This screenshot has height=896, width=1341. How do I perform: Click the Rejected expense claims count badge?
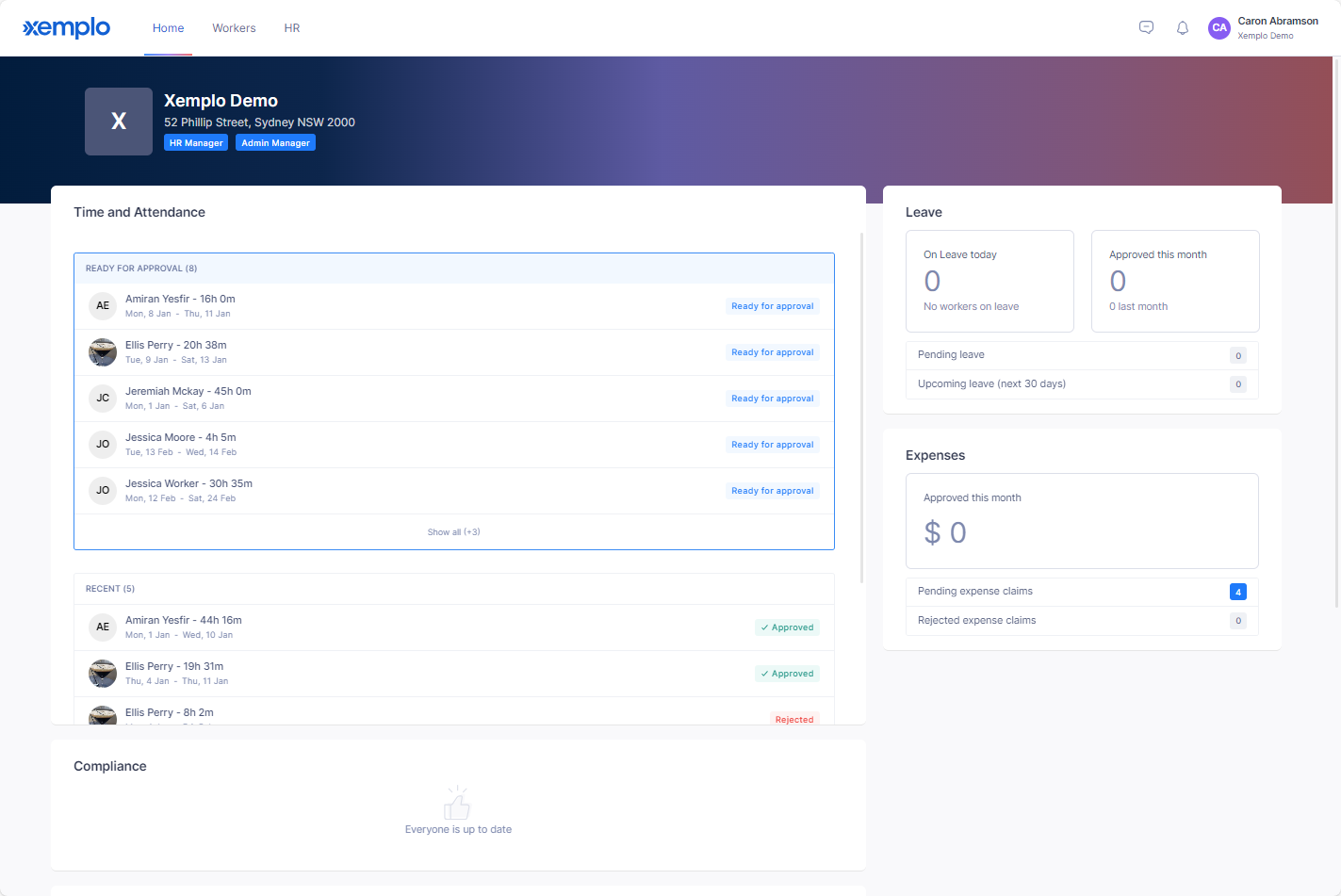[x=1238, y=621]
